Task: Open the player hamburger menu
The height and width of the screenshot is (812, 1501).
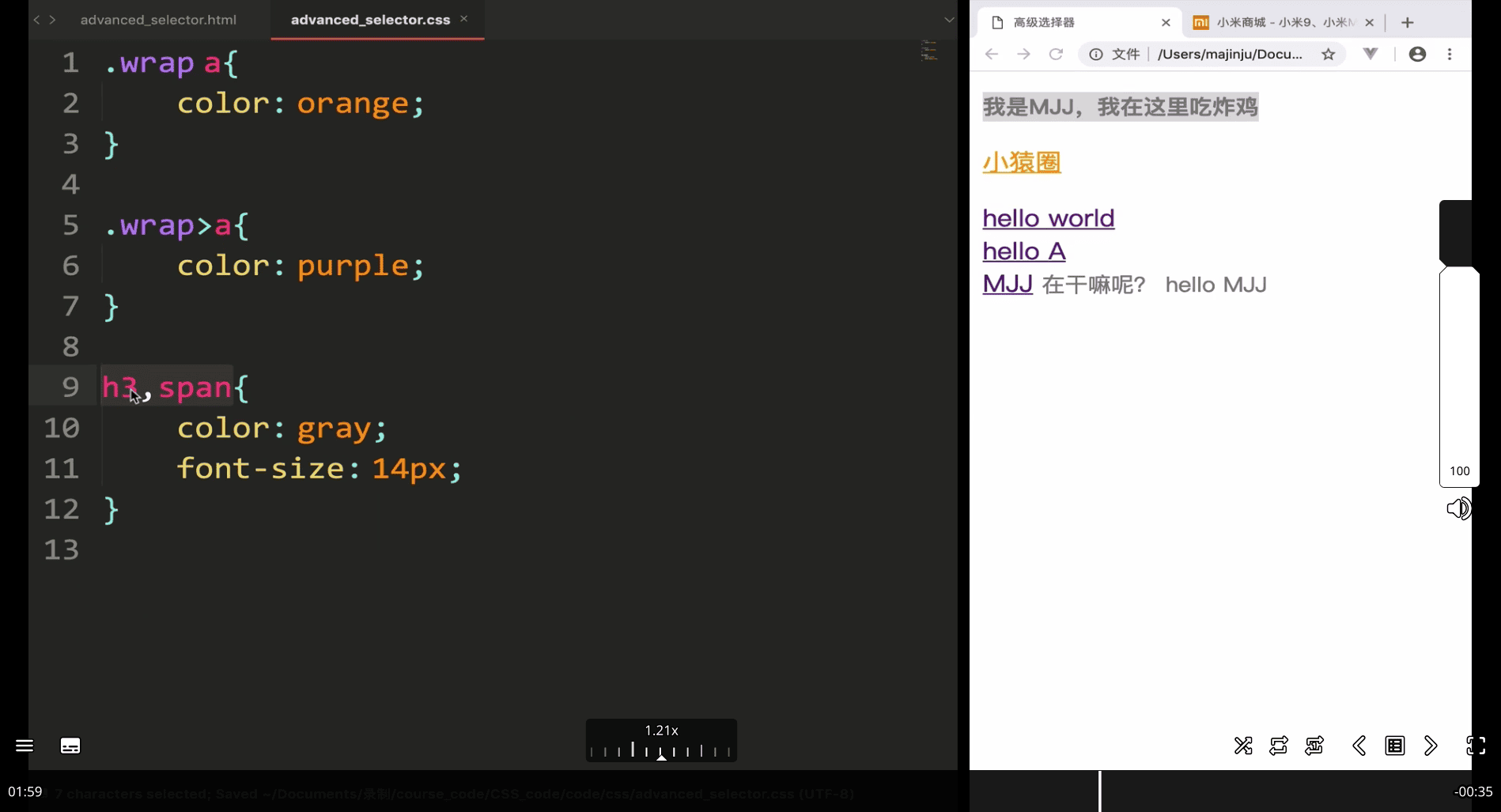Action: [25, 746]
